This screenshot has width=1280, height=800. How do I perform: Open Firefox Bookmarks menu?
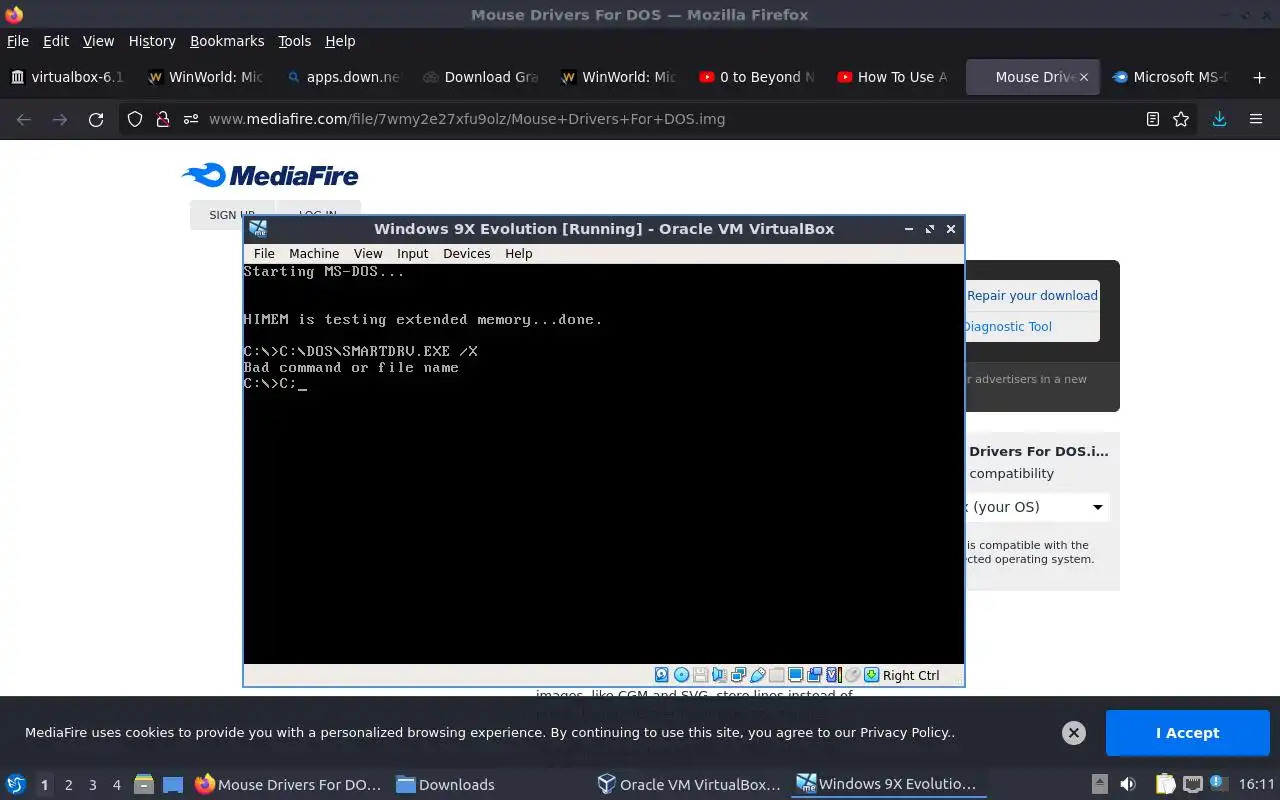(x=227, y=41)
